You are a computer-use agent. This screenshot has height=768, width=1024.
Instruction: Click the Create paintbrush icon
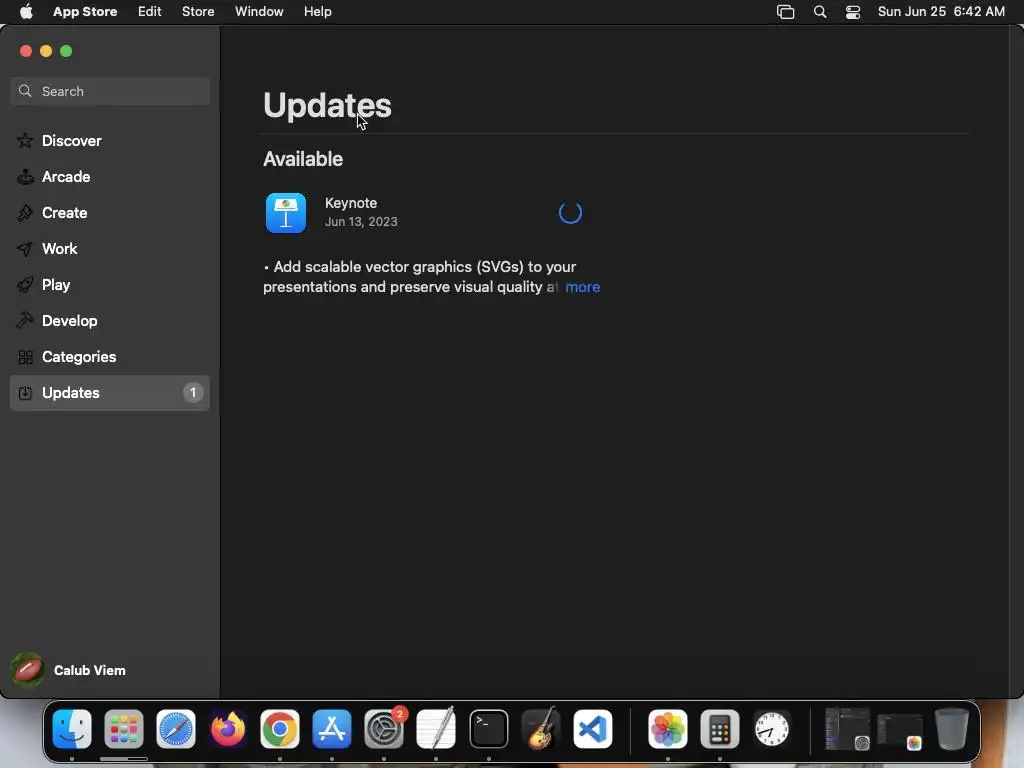pos(25,212)
